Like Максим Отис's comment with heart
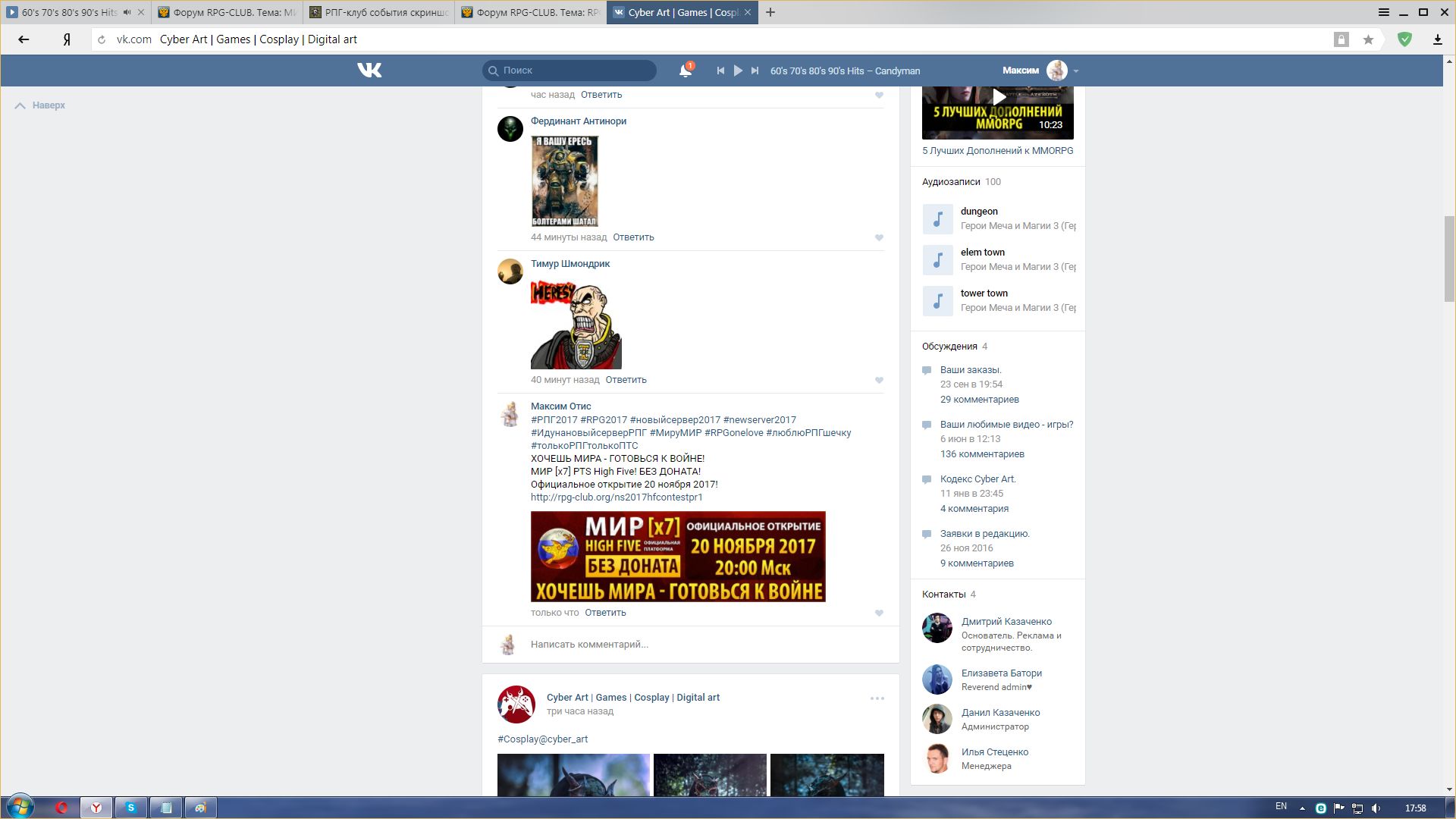1456x819 pixels. (879, 613)
